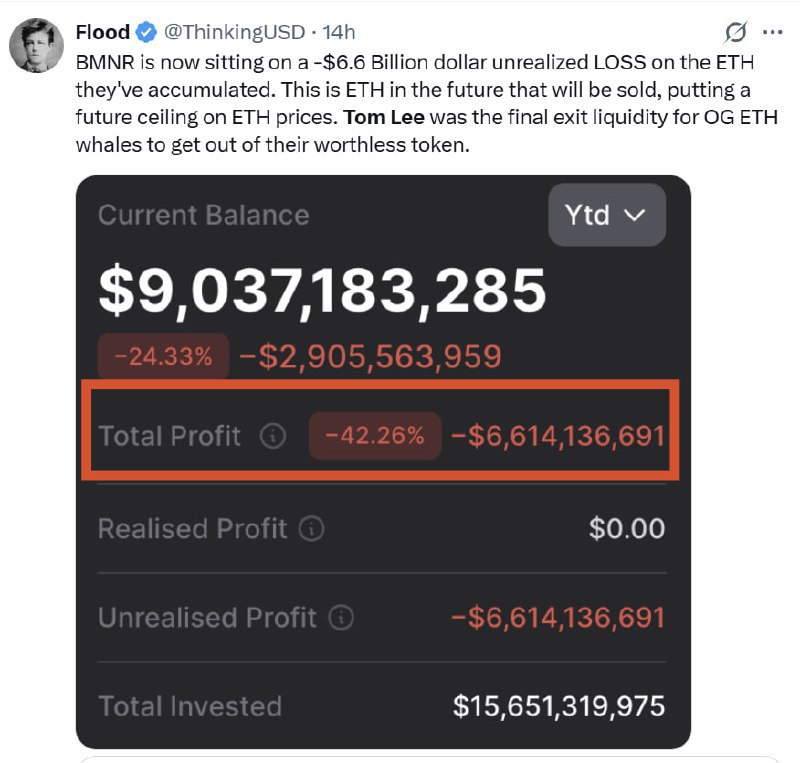The image size is (800, 763).
Task: Click the chevron inside the Ytd selector
Action: coord(634,215)
